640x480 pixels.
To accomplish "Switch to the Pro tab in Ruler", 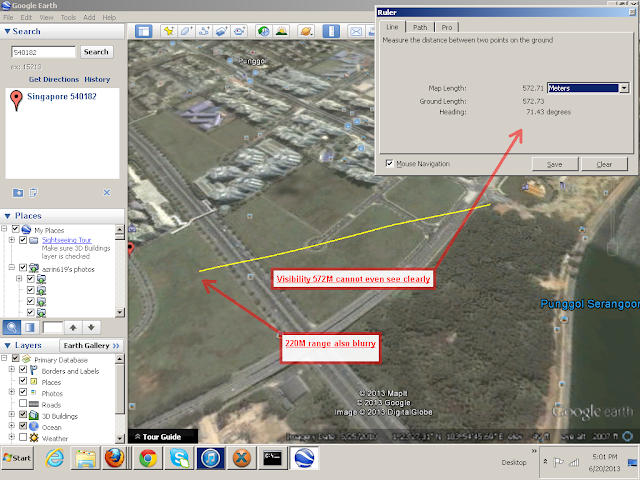I will click(x=447, y=27).
